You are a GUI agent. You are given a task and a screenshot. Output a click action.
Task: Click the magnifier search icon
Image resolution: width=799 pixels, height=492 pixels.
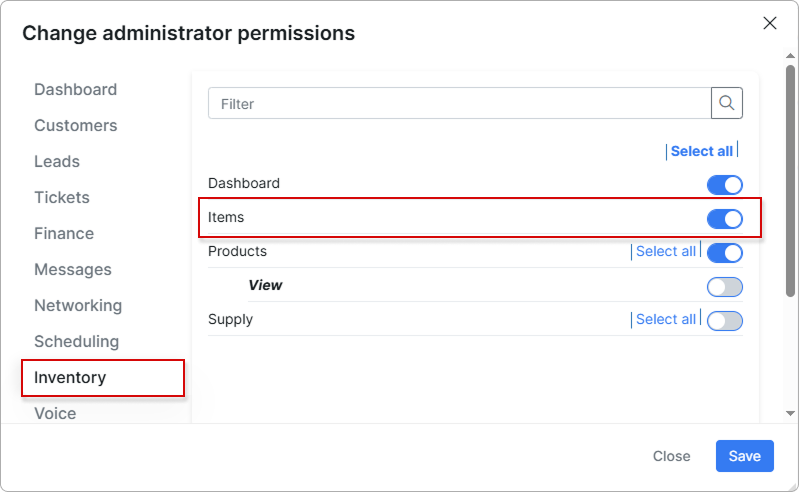727,103
